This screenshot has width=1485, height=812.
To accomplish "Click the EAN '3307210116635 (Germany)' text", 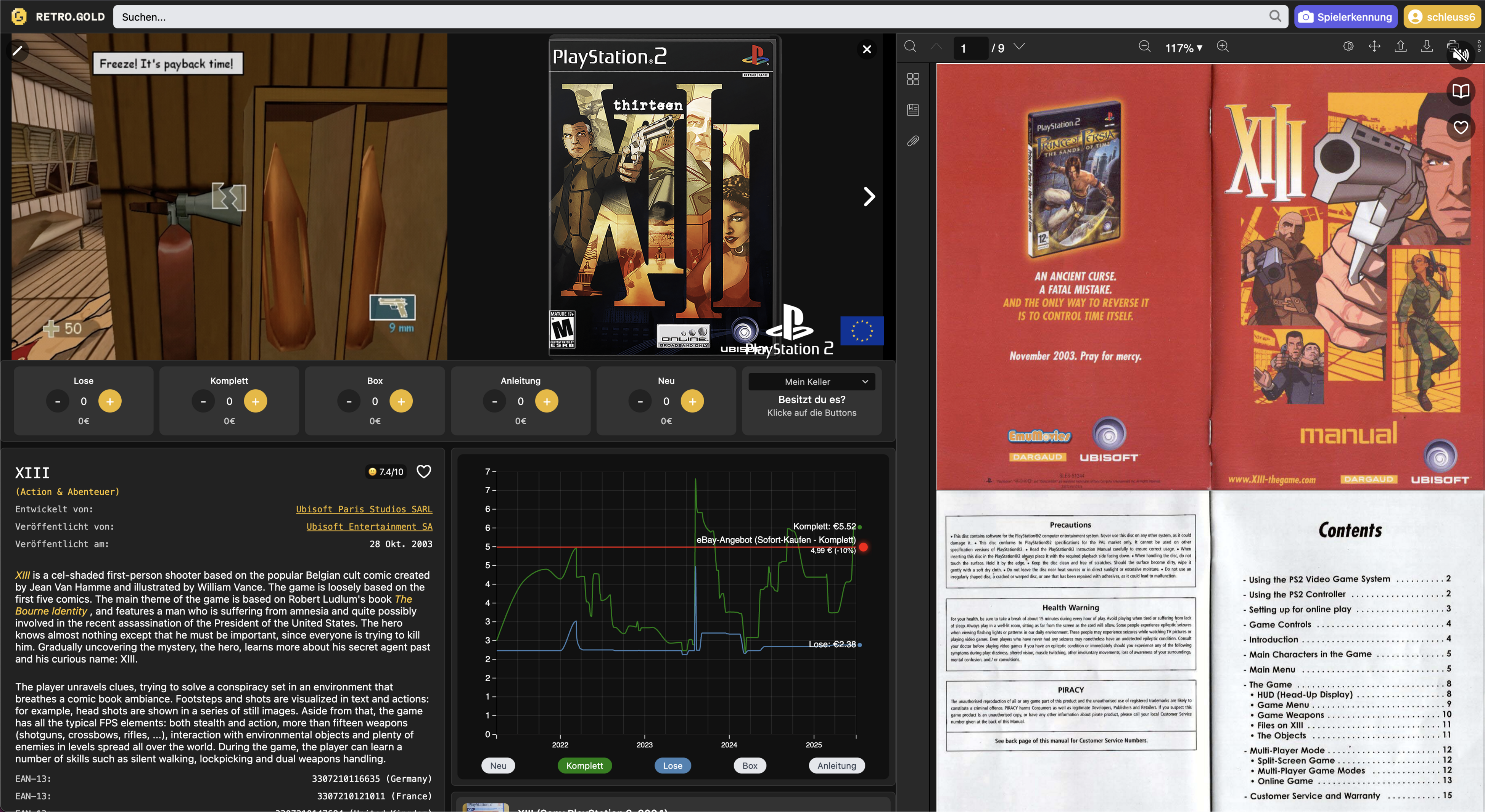I will coord(372,778).
